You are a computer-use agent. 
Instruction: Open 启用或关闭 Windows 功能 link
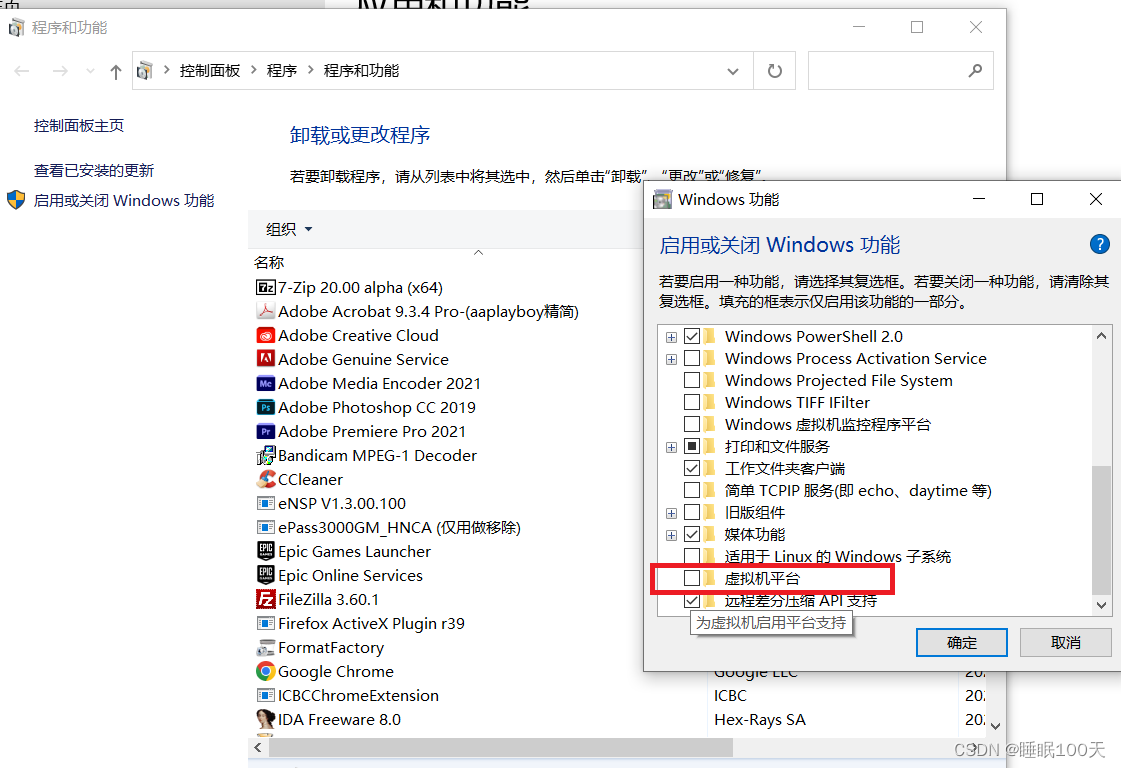124,200
